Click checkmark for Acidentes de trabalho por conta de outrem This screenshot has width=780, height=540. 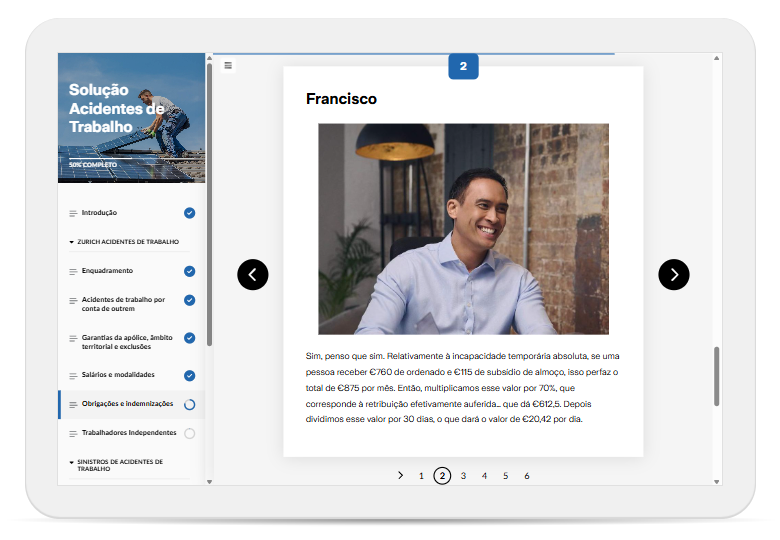pos(190,300)
